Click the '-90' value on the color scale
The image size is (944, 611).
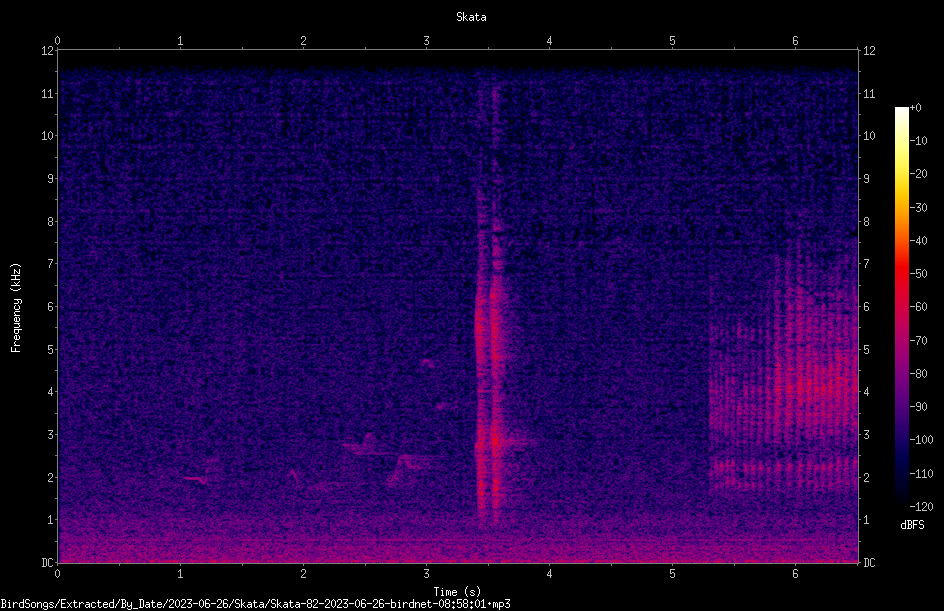click(x=919, y=407)
